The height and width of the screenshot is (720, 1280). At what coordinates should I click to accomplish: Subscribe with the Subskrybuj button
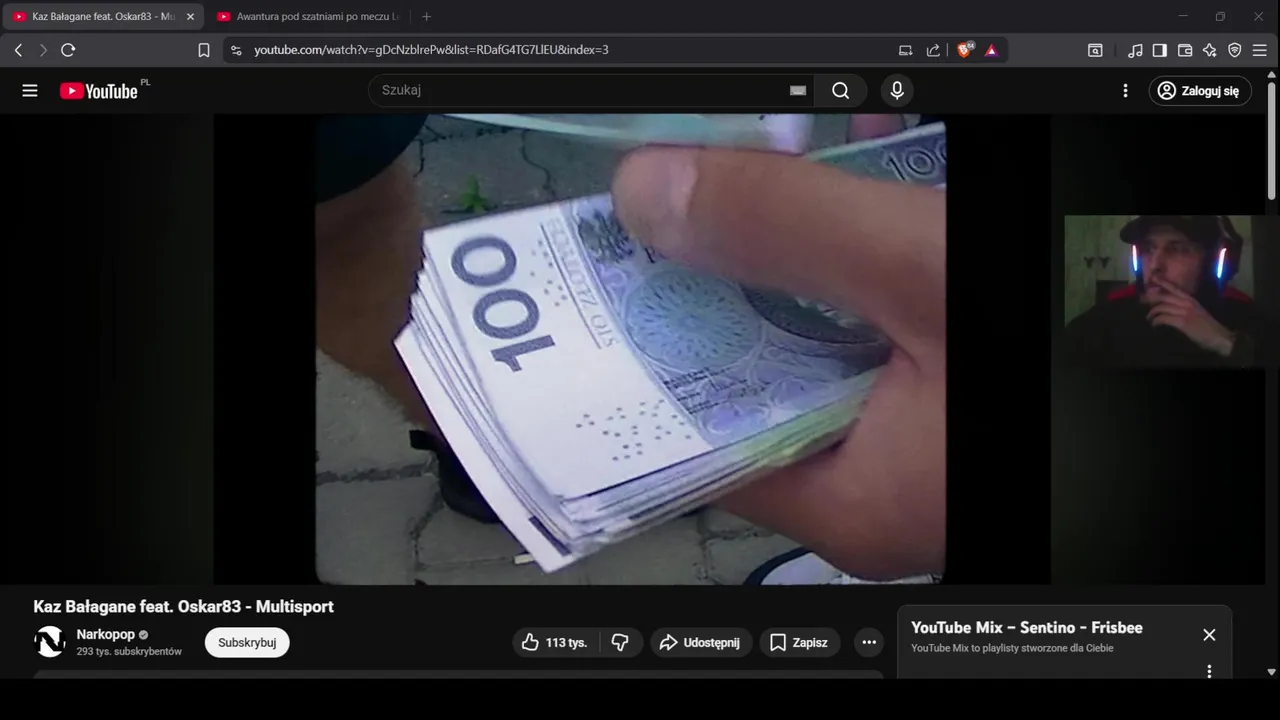tap(247, 643)
